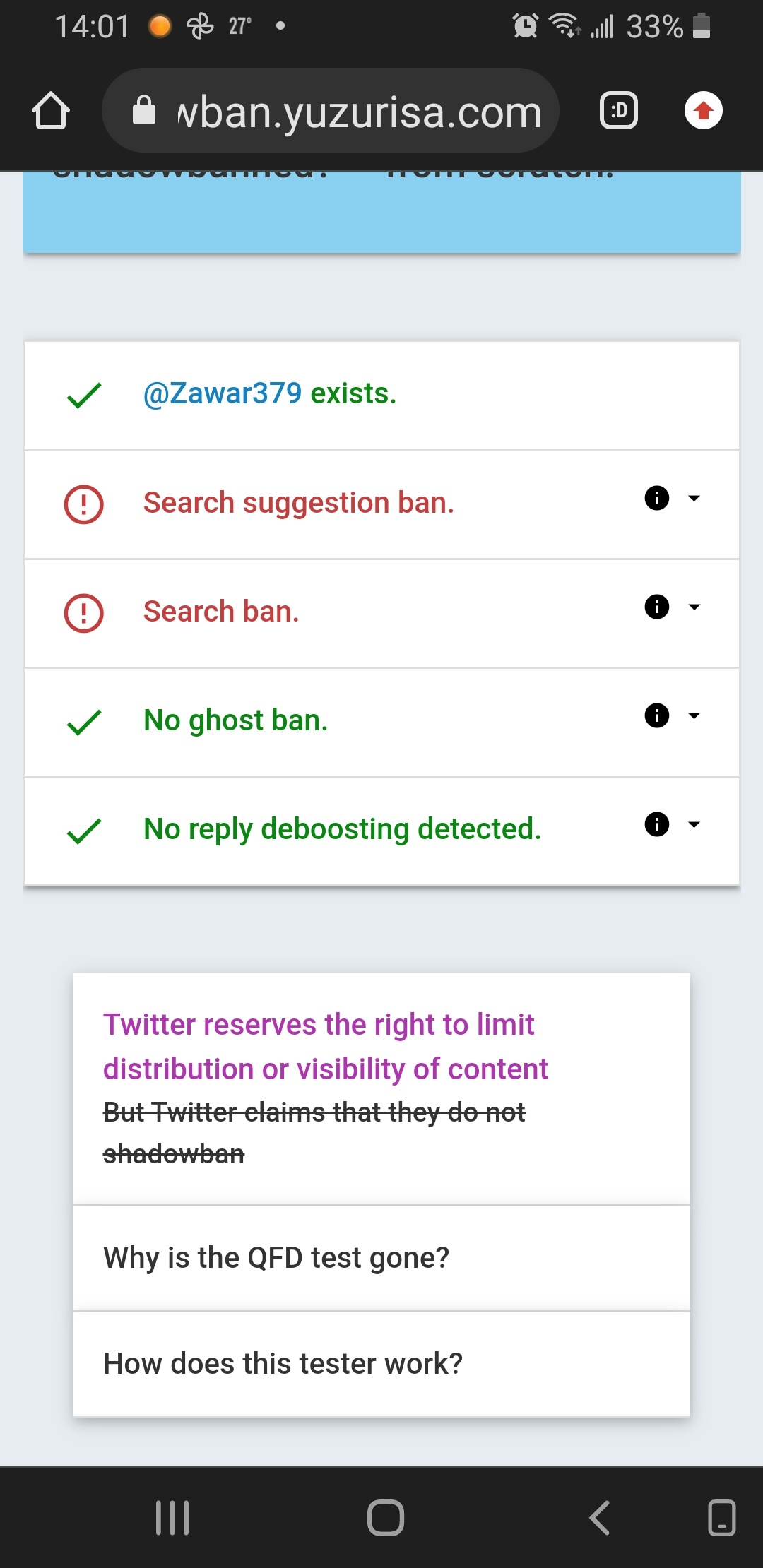
Task: Tap the Android recent apps button
Action: coord(172,1517)
